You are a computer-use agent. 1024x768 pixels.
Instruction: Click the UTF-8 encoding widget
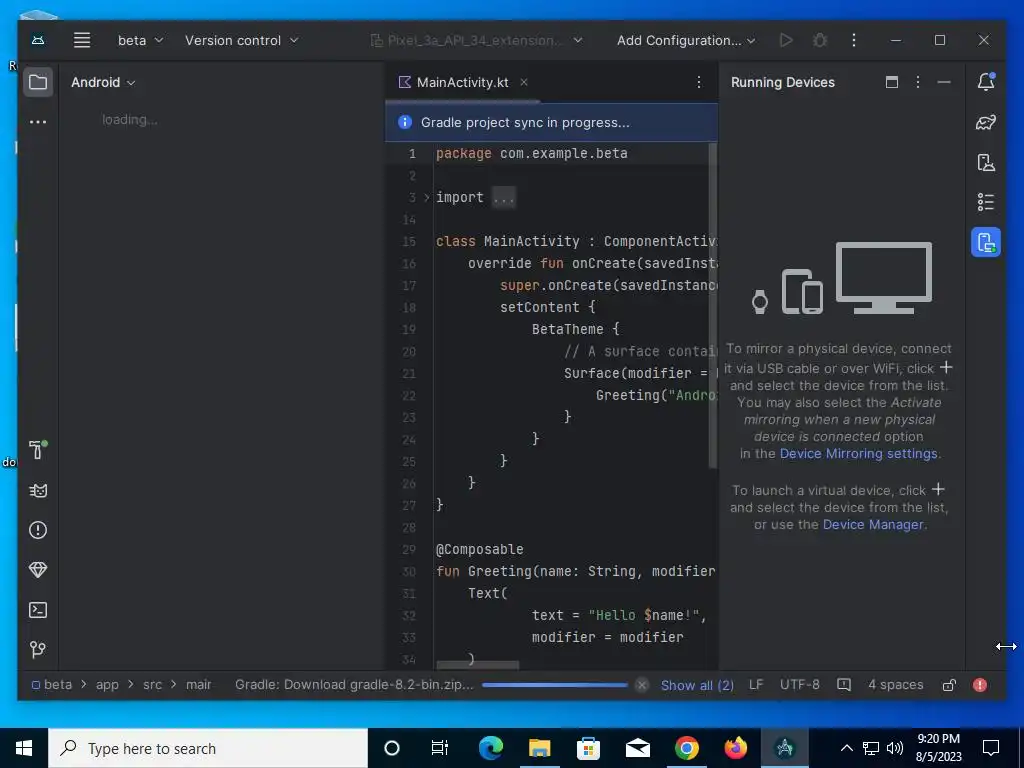tap(799, 684)
